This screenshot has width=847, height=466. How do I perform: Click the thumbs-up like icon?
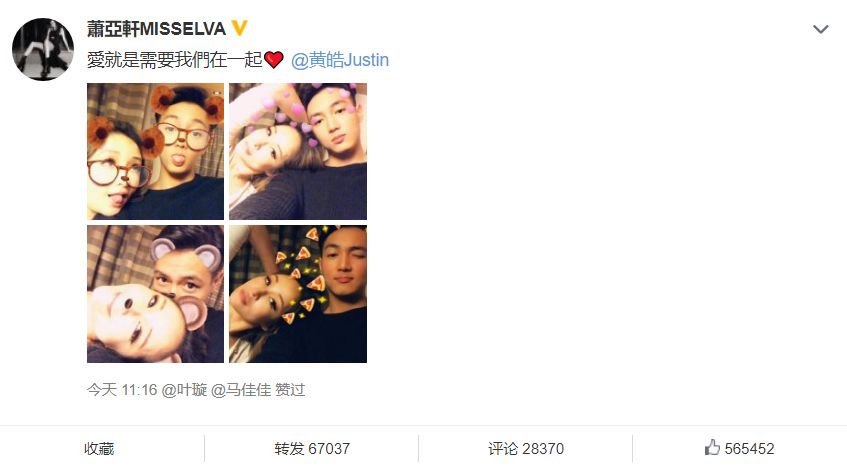[712, 447]
